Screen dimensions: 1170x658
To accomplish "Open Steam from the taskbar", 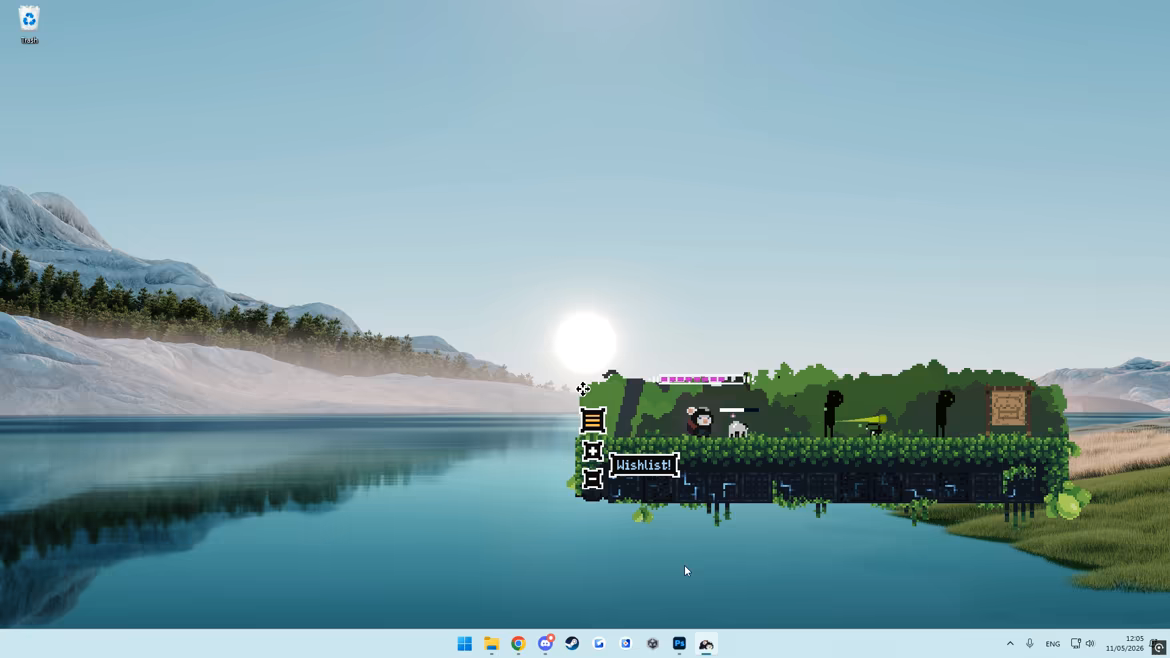I will point(572,644).
